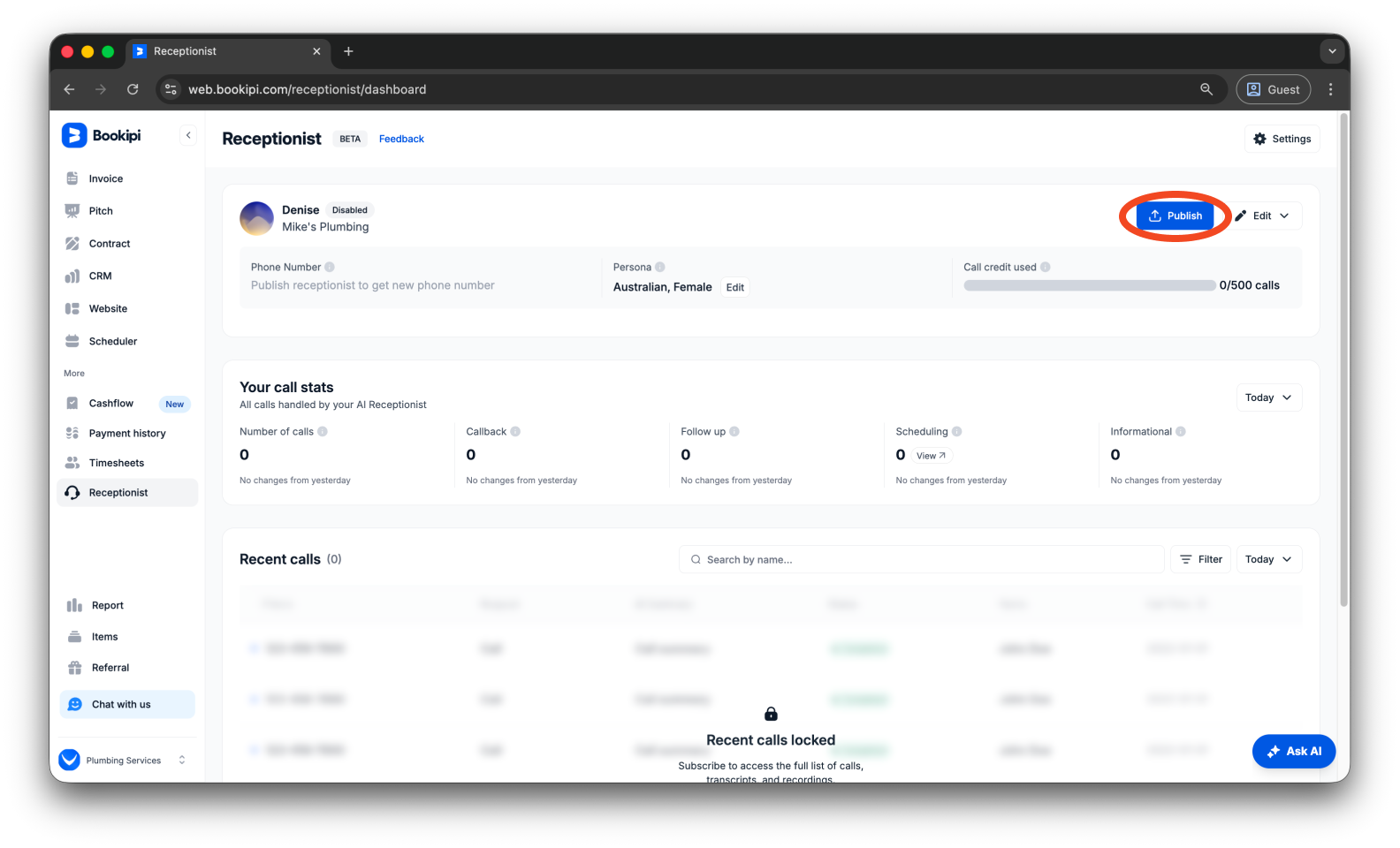Open the browser three-dot menu
The image size is (1400, 848).
point(1331,89)
